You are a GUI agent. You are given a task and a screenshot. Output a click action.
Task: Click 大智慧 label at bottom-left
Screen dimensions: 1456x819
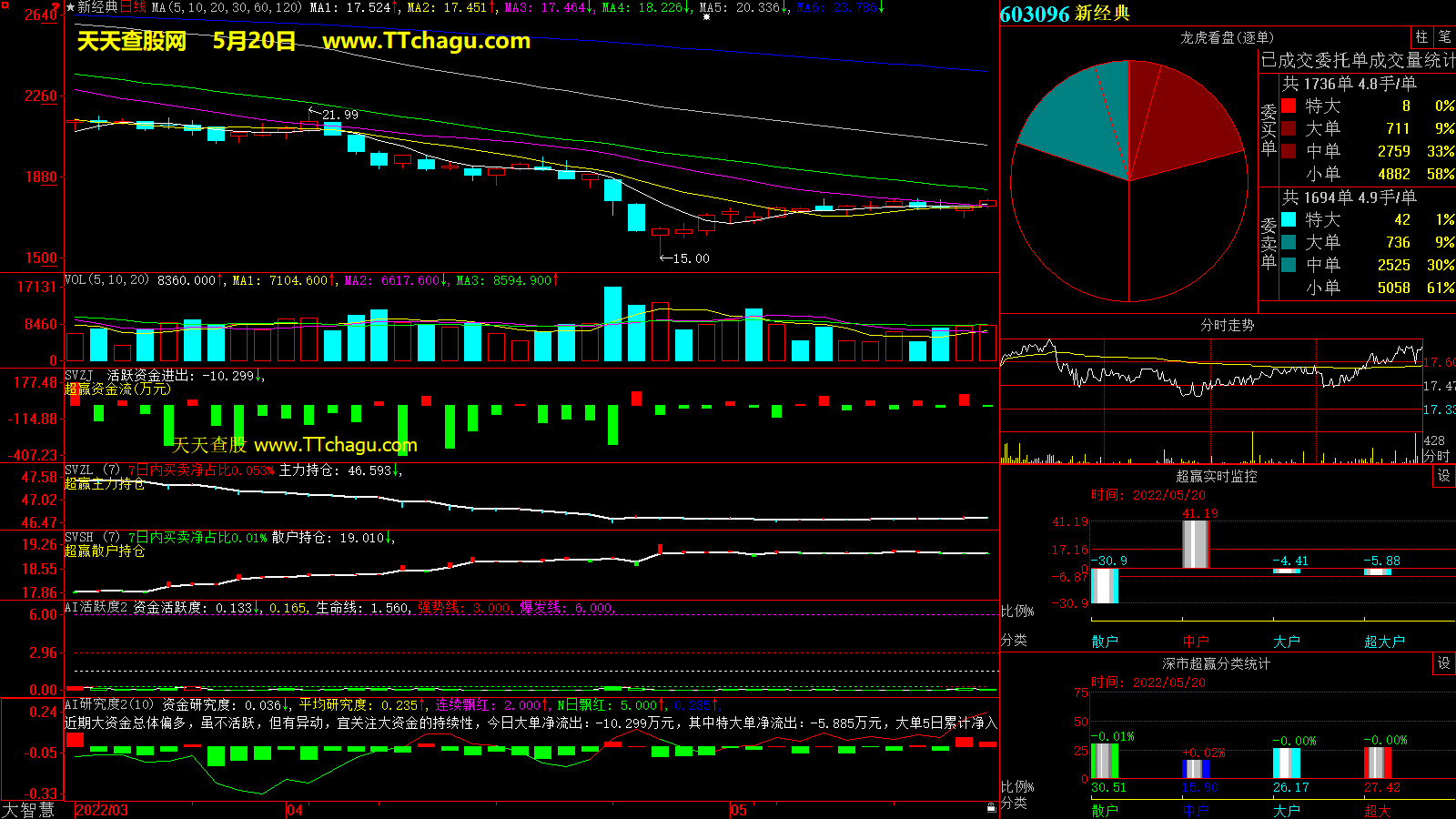click(x=28, y=809)
